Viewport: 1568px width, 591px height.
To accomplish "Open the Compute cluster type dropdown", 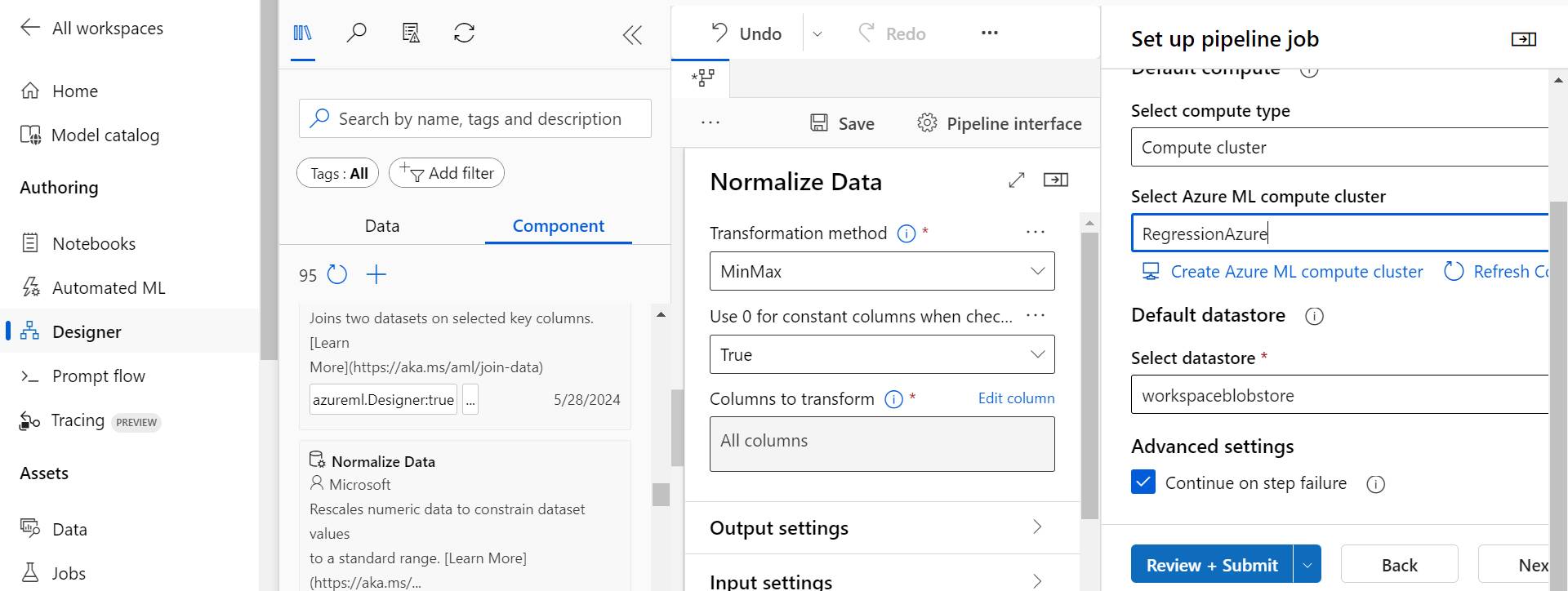I will tap(1339, 148).
